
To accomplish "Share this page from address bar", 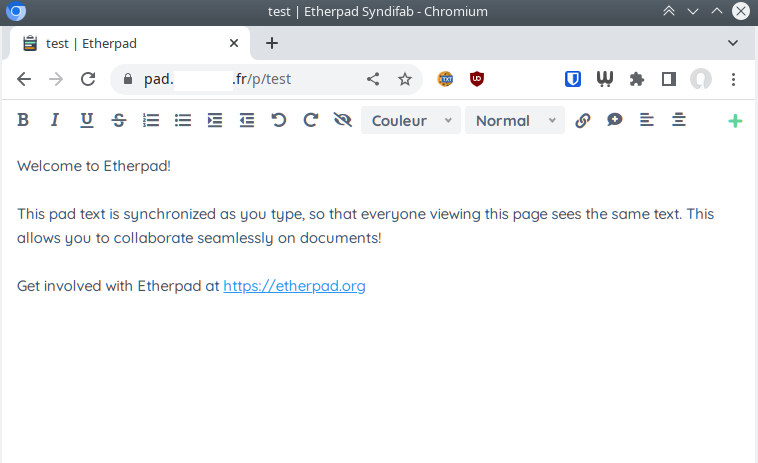I will click(x=373, y=79).
